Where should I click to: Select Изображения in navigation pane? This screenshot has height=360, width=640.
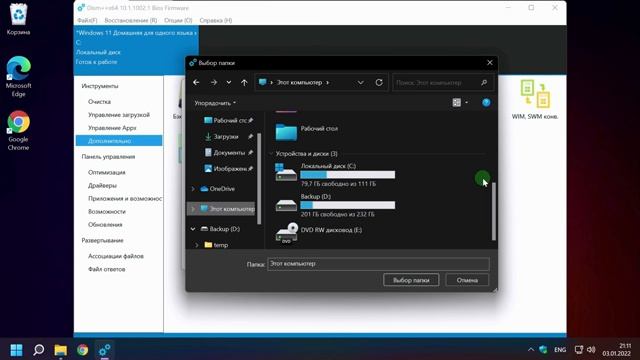point(229,168)
